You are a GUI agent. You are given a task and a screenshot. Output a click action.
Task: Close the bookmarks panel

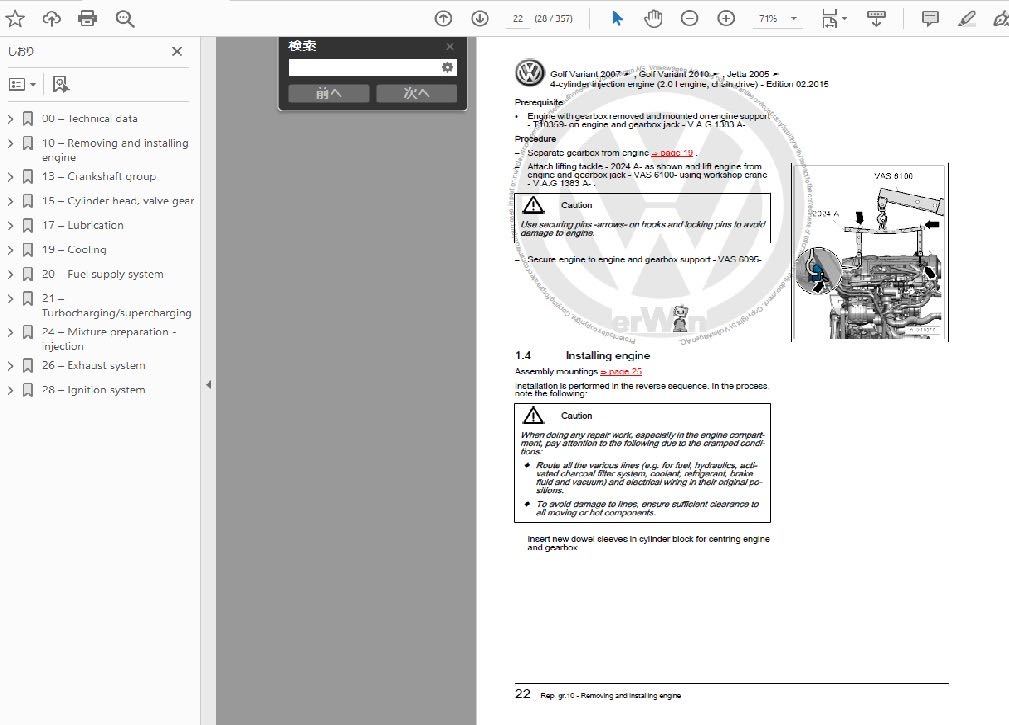[x=177, y=51]
